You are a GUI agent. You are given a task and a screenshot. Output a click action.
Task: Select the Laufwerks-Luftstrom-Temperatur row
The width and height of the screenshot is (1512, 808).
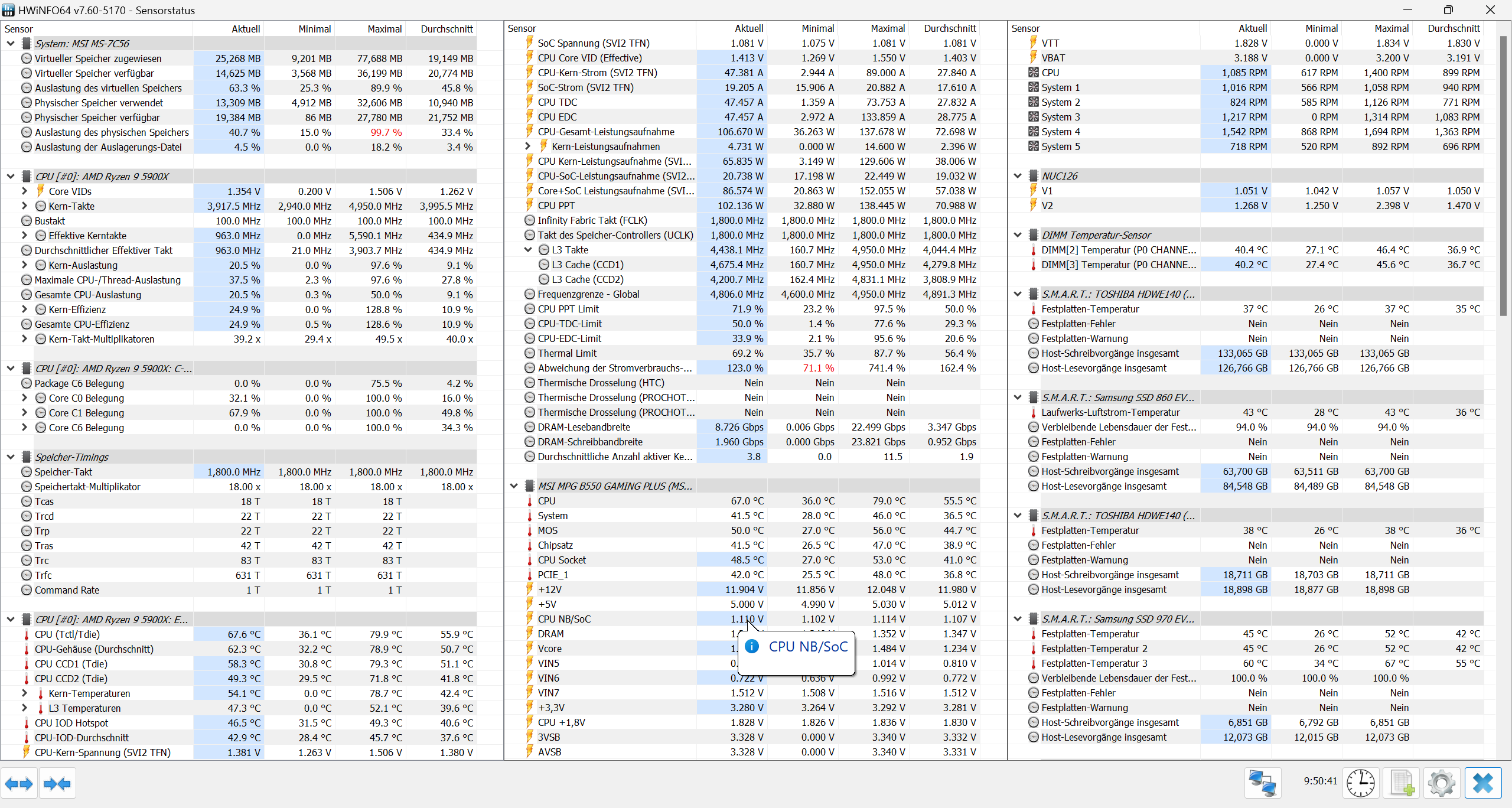(x=1246, y=412)
